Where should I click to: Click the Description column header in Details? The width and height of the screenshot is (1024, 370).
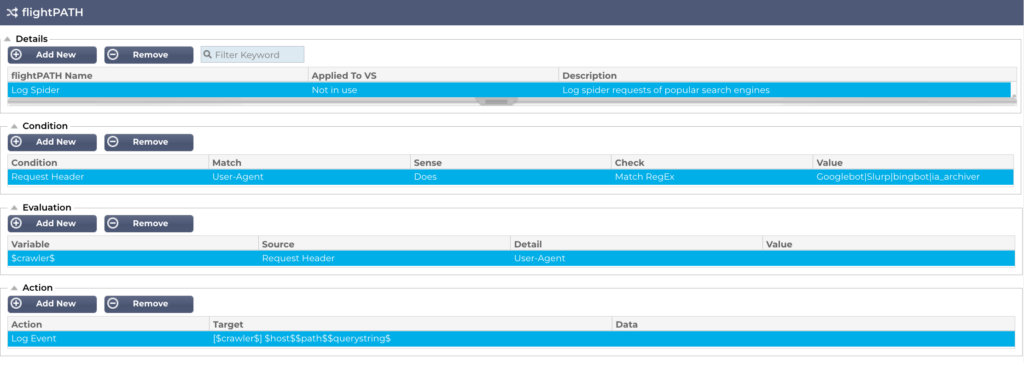pos(788,76)
